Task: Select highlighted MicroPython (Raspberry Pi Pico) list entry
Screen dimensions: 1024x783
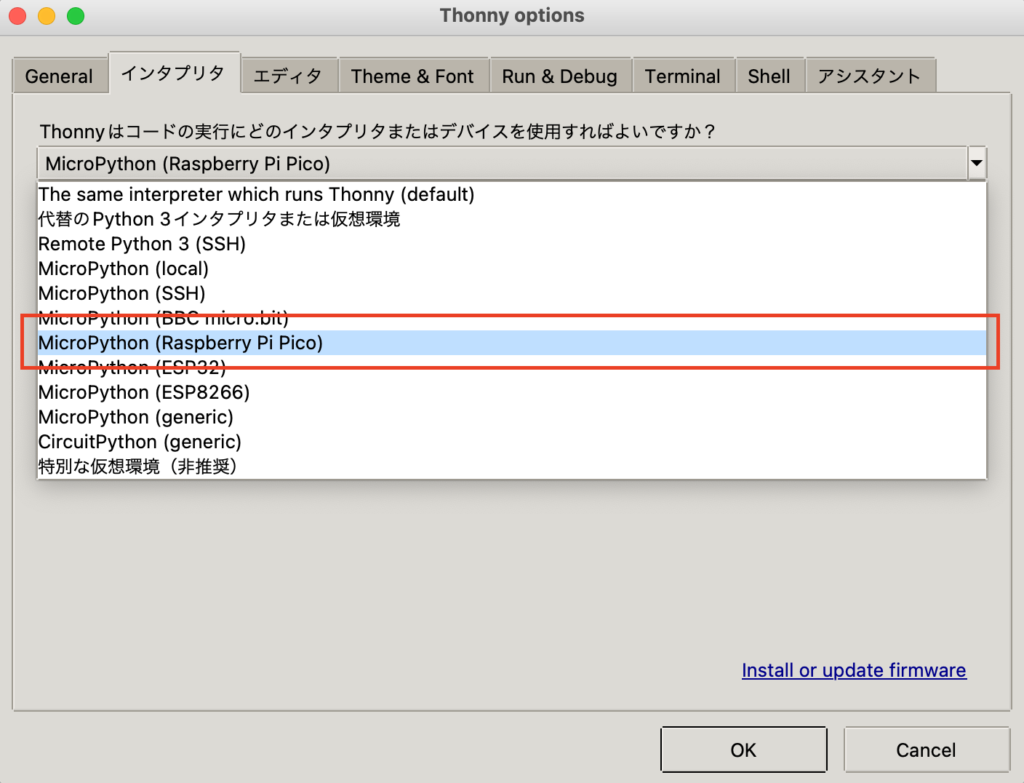Action: point(511,343)
